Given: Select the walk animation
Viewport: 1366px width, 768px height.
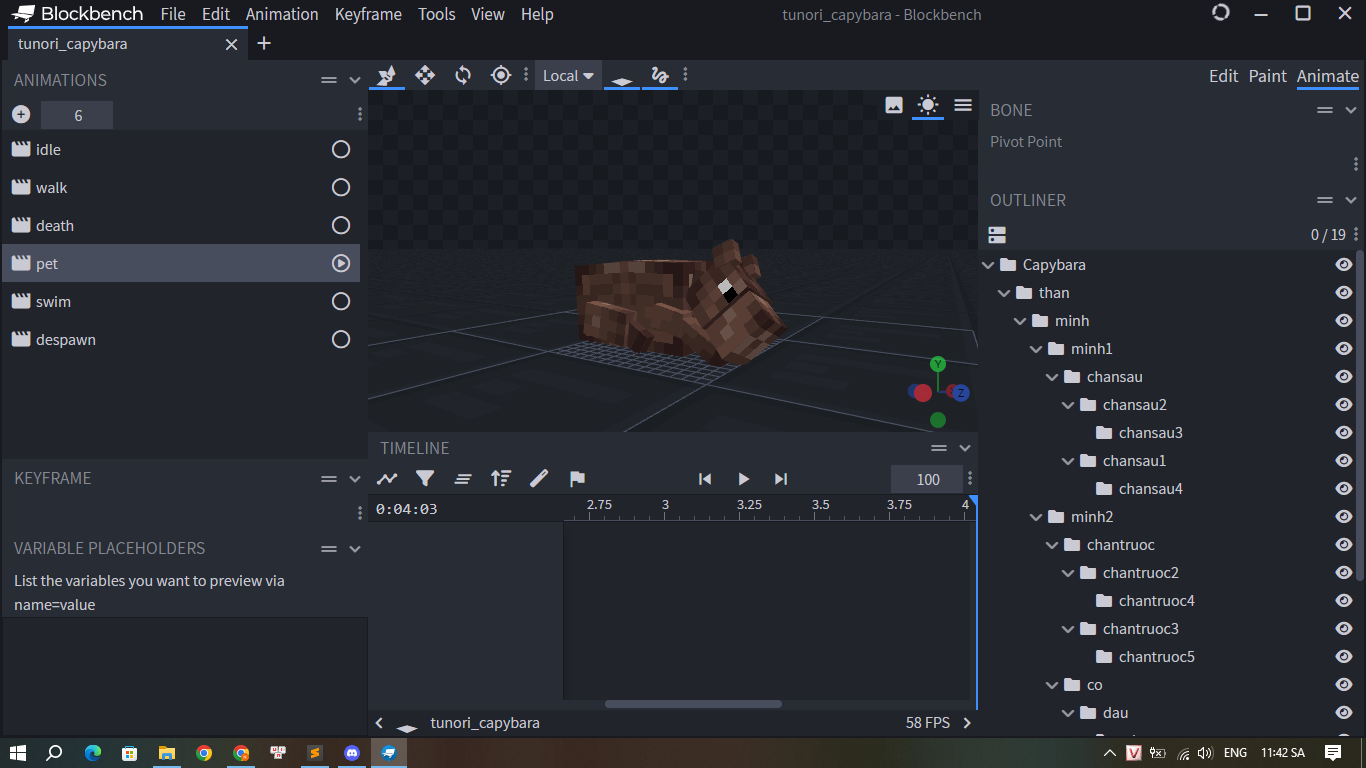Looking at the screenshot, I should point(52,188).
